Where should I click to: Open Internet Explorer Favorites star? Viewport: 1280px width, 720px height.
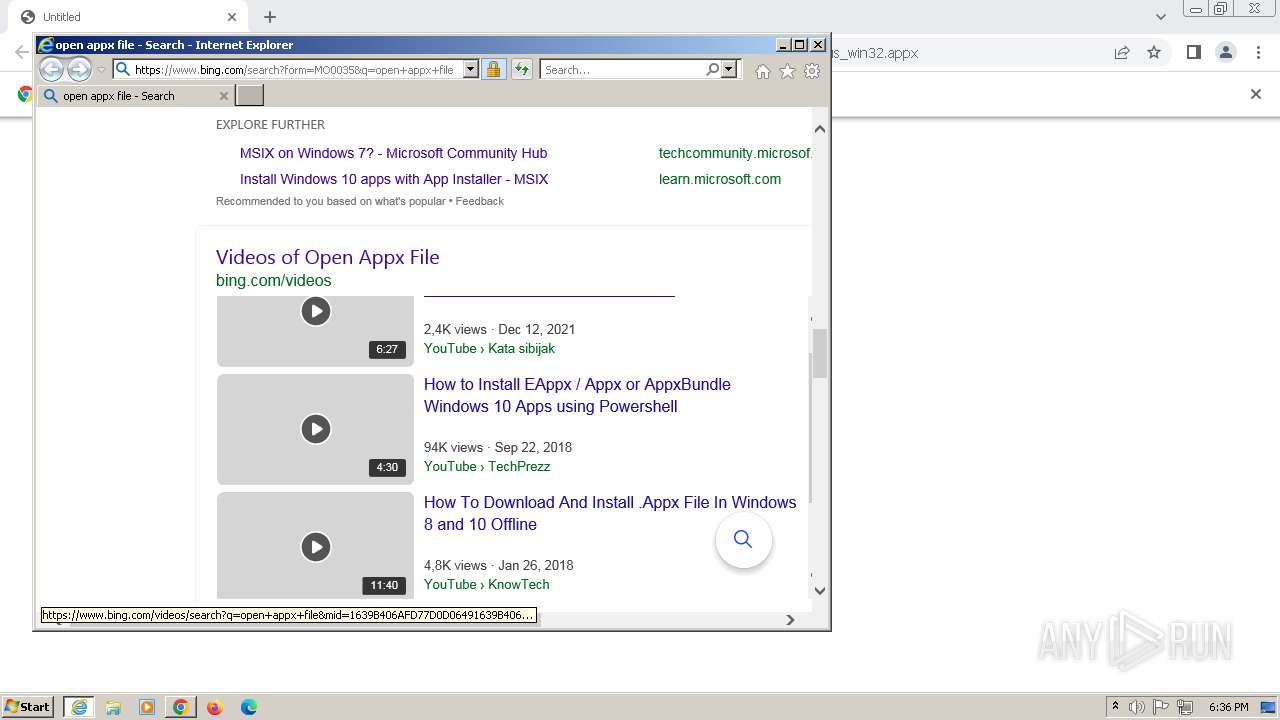tap(787, 71)
